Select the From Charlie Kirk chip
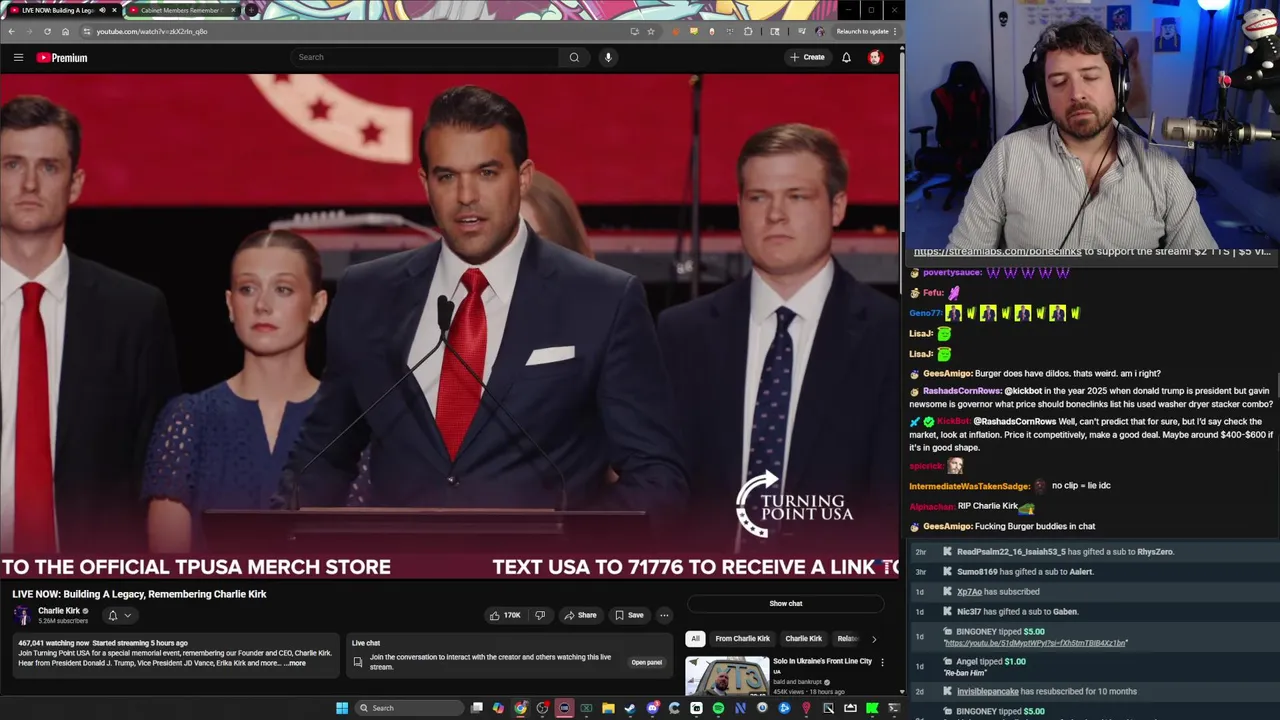This screenshot has height=720, width=1280. (x=742, y=638)
